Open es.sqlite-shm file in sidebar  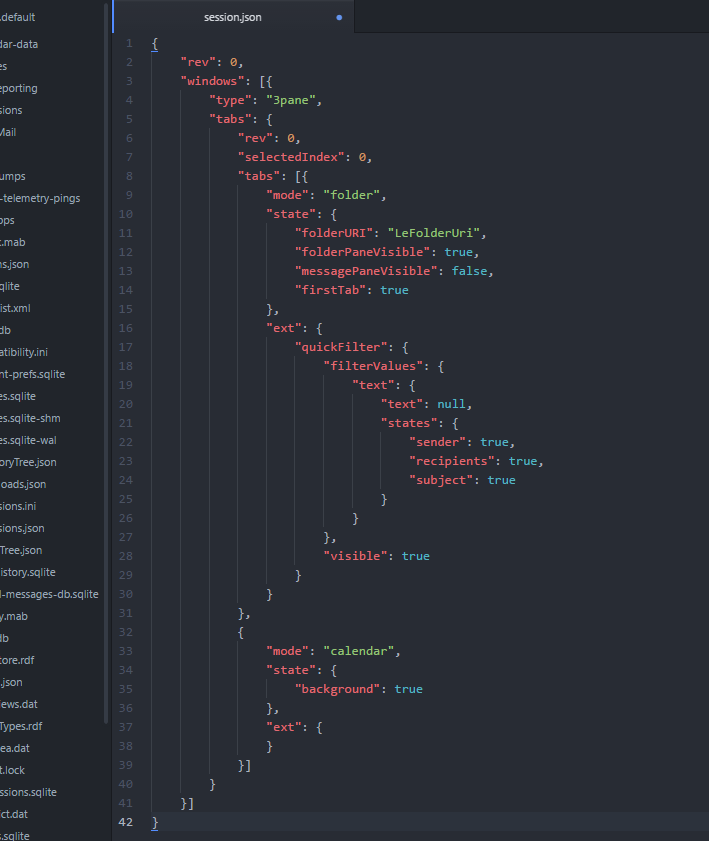point(30,418)
